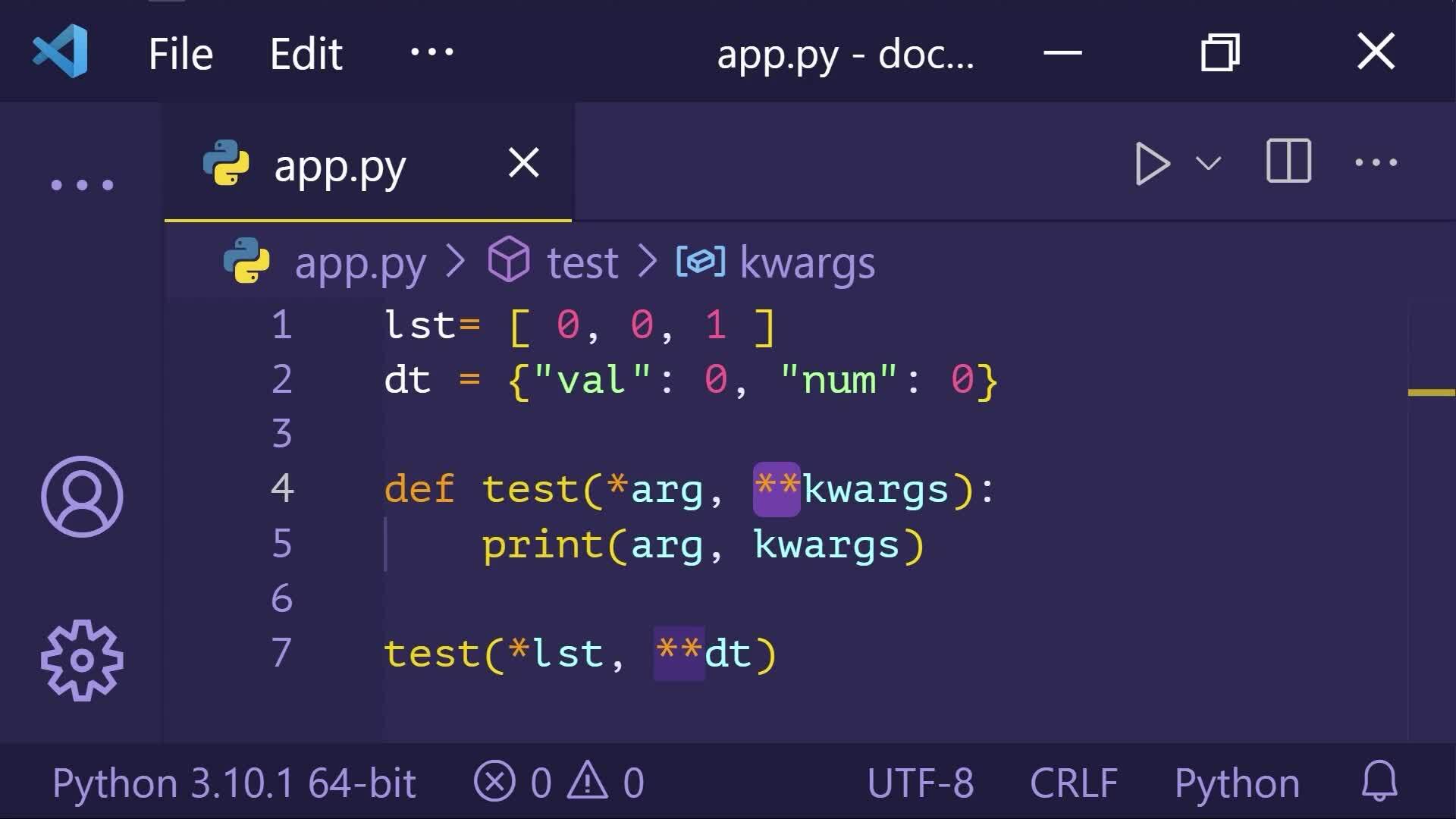The image size is (1456, 819).
Task: Click the notifications bell icon
Action: click(x=1379, y=781)
